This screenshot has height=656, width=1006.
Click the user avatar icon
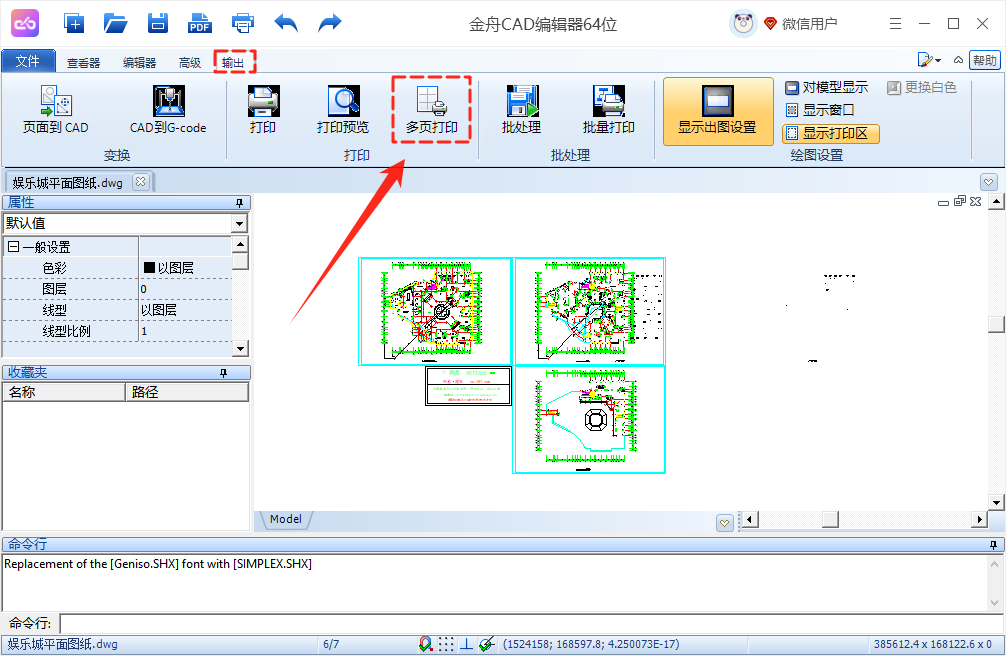coord(743,24)
